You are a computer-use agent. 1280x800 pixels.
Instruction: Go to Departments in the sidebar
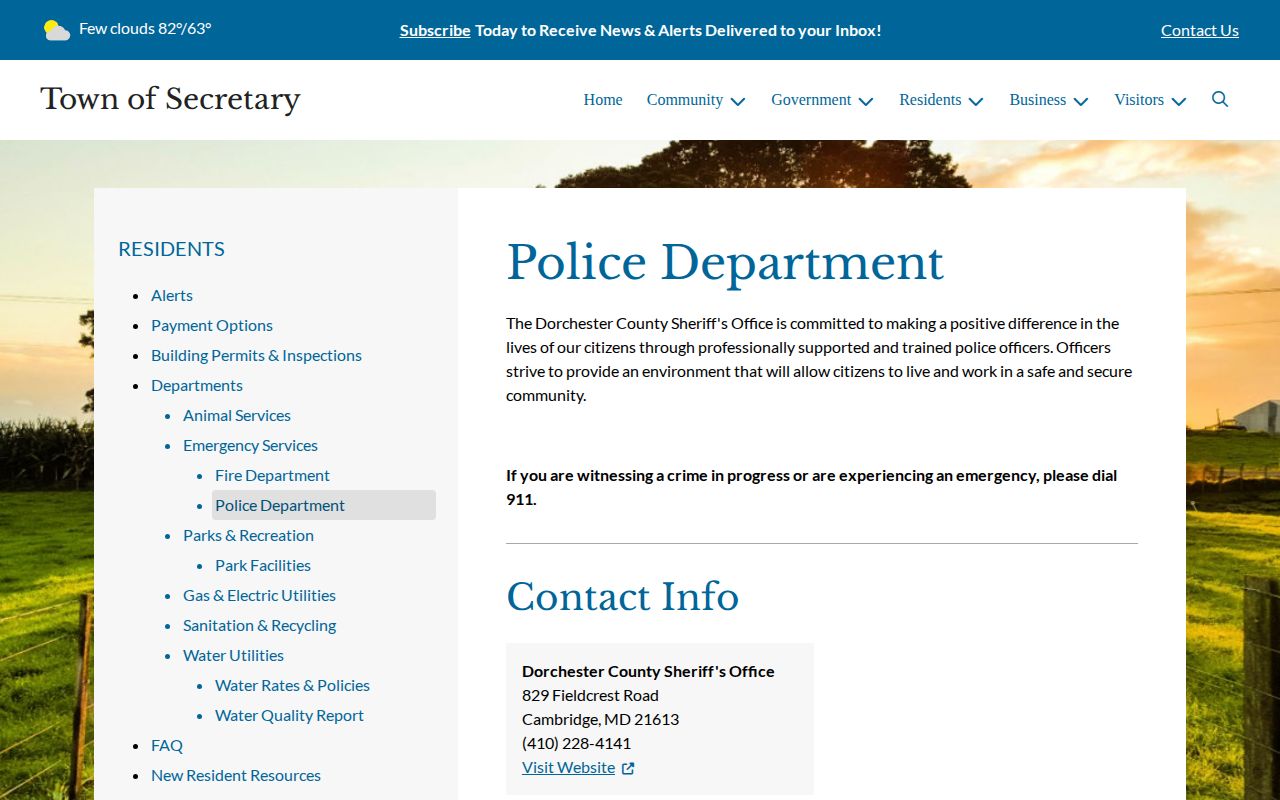click(197, 385)
